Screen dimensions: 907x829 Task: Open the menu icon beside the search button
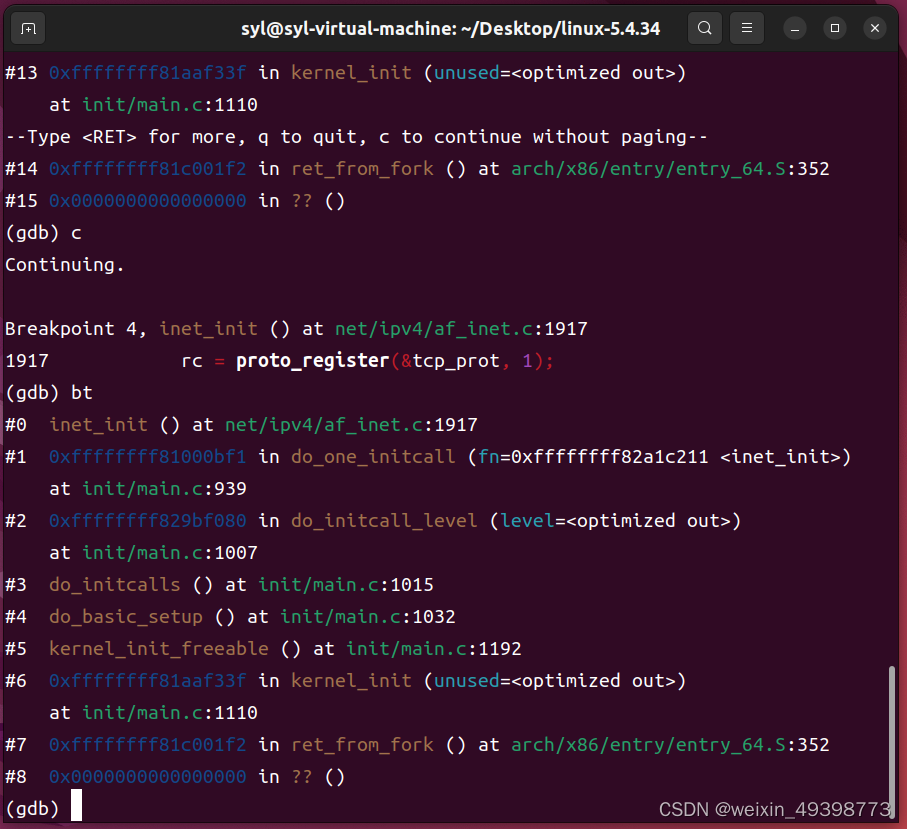[746, 27]
